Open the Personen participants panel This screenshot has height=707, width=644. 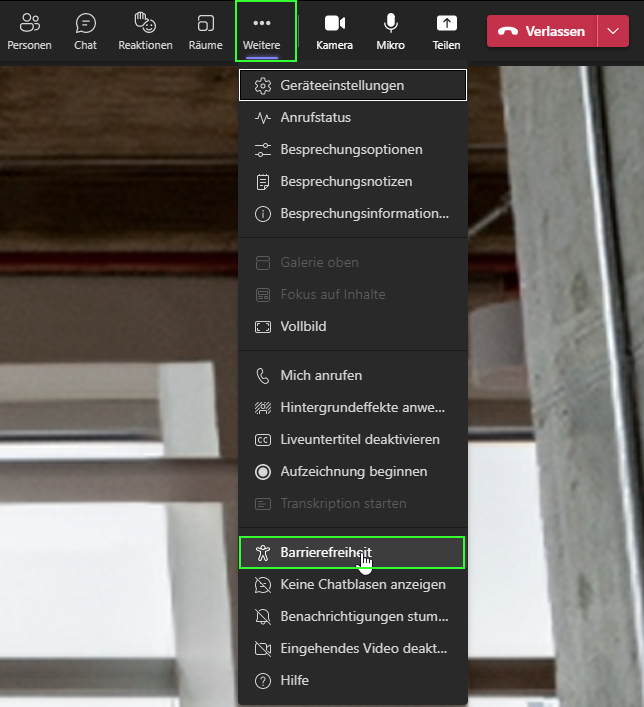click(29, 31)
